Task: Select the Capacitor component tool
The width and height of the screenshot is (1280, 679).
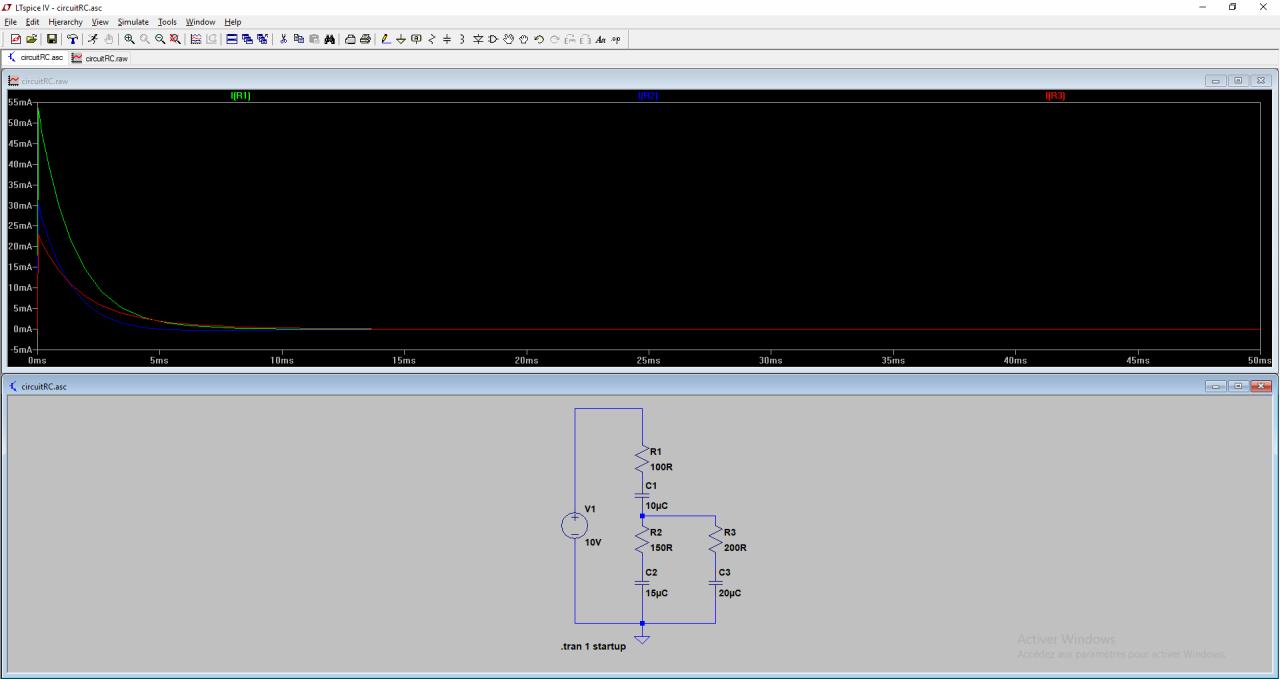Action: coord(447,39)
